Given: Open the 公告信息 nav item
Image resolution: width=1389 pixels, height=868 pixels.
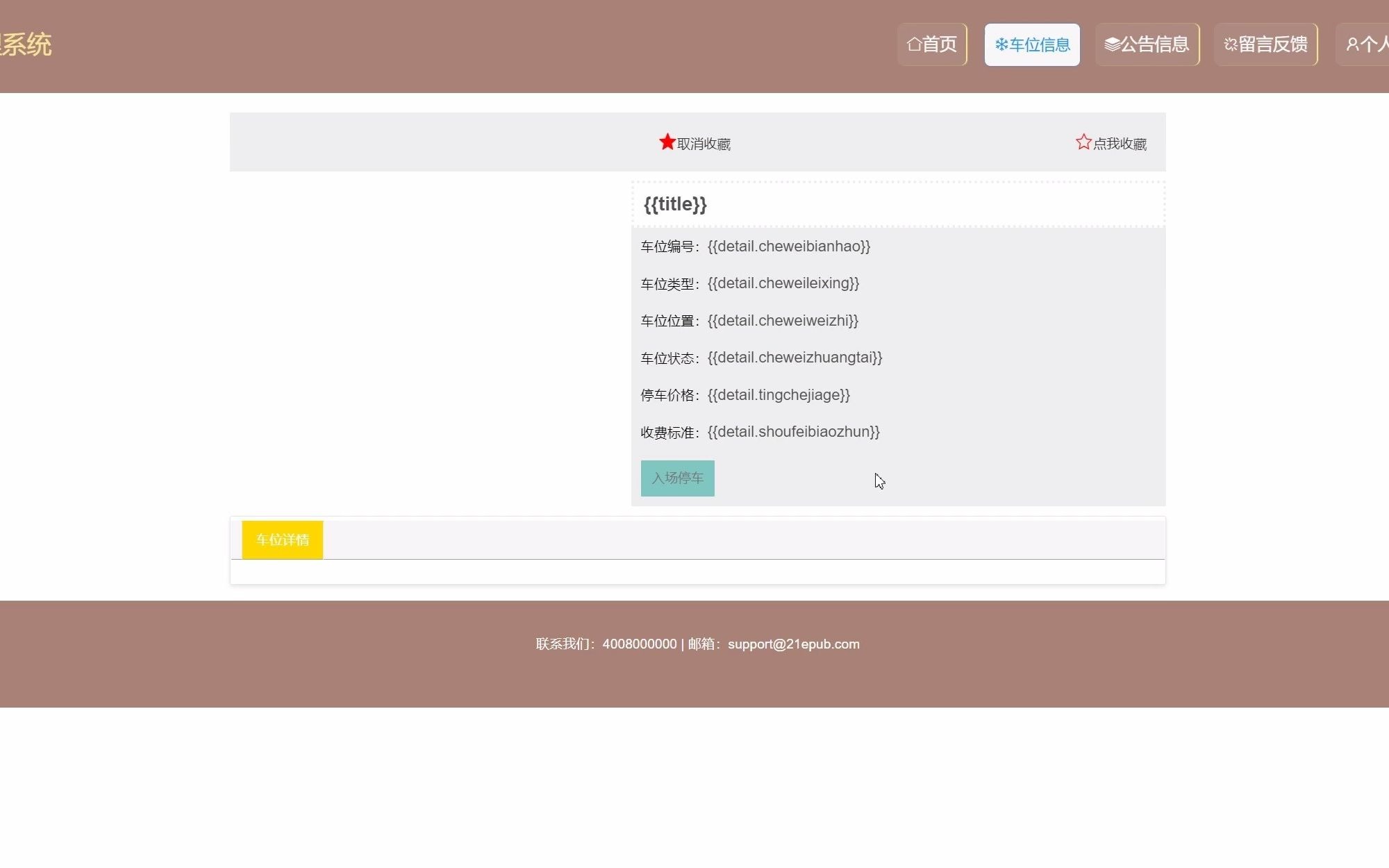Looking at the screenshot, I should tap(1147, 44).
